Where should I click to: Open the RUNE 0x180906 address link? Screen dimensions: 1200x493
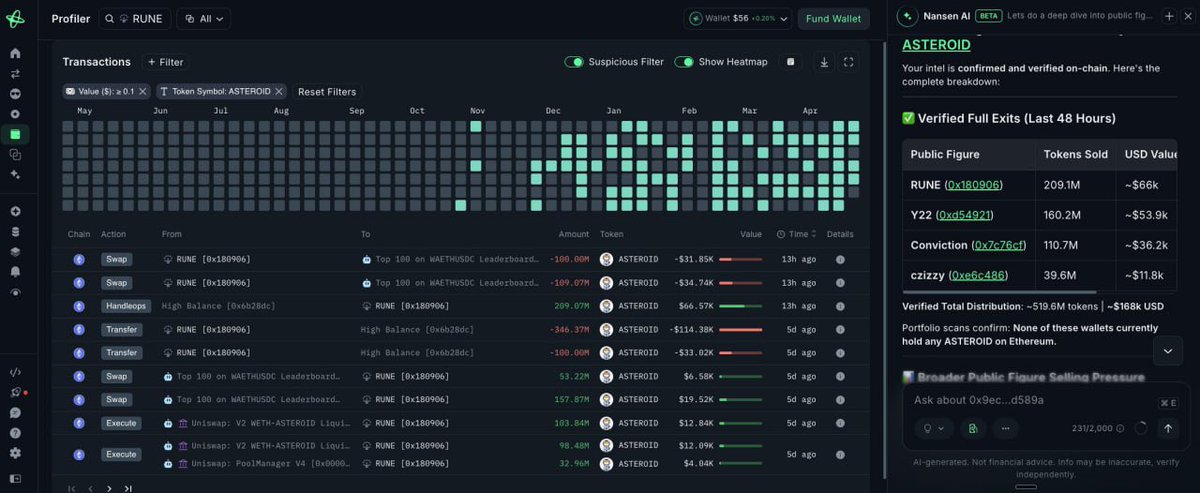pos(974,185)
